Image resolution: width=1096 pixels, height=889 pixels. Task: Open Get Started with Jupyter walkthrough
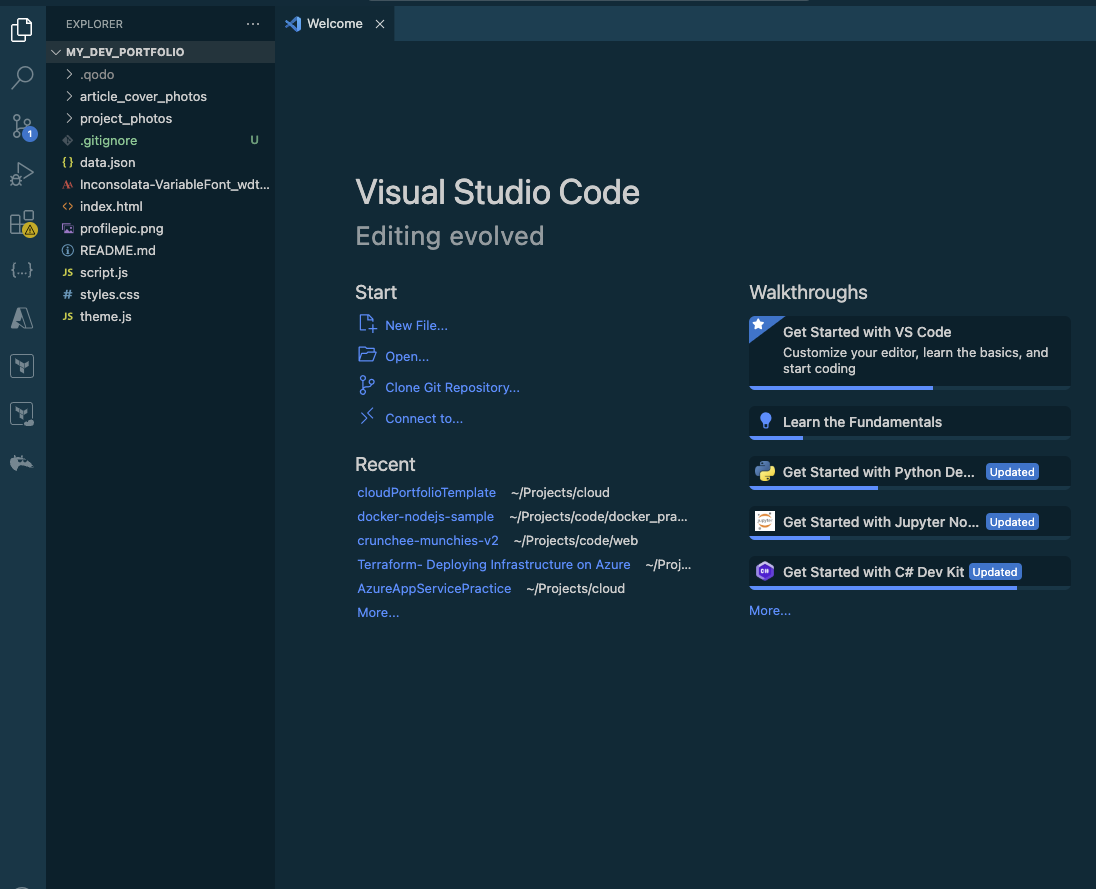(909, 523)
